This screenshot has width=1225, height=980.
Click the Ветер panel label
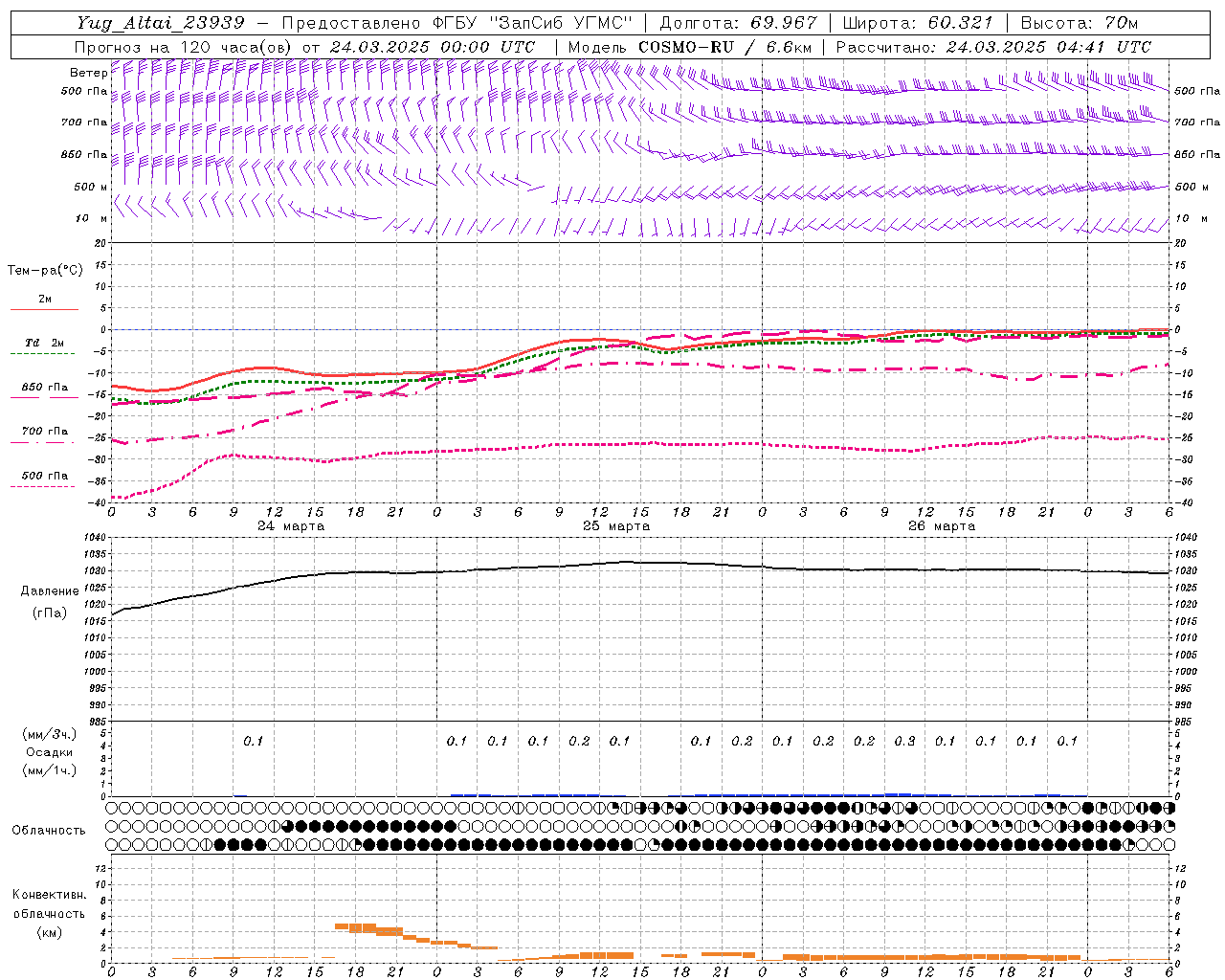point(88,73)
